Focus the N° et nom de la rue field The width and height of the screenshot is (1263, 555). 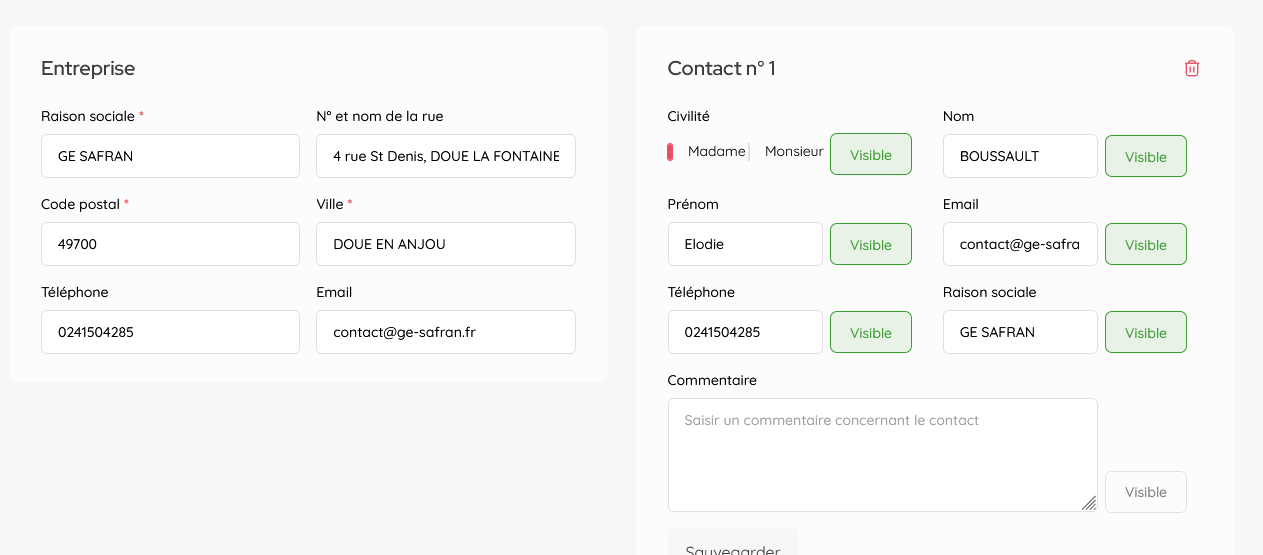coord(445,156)
